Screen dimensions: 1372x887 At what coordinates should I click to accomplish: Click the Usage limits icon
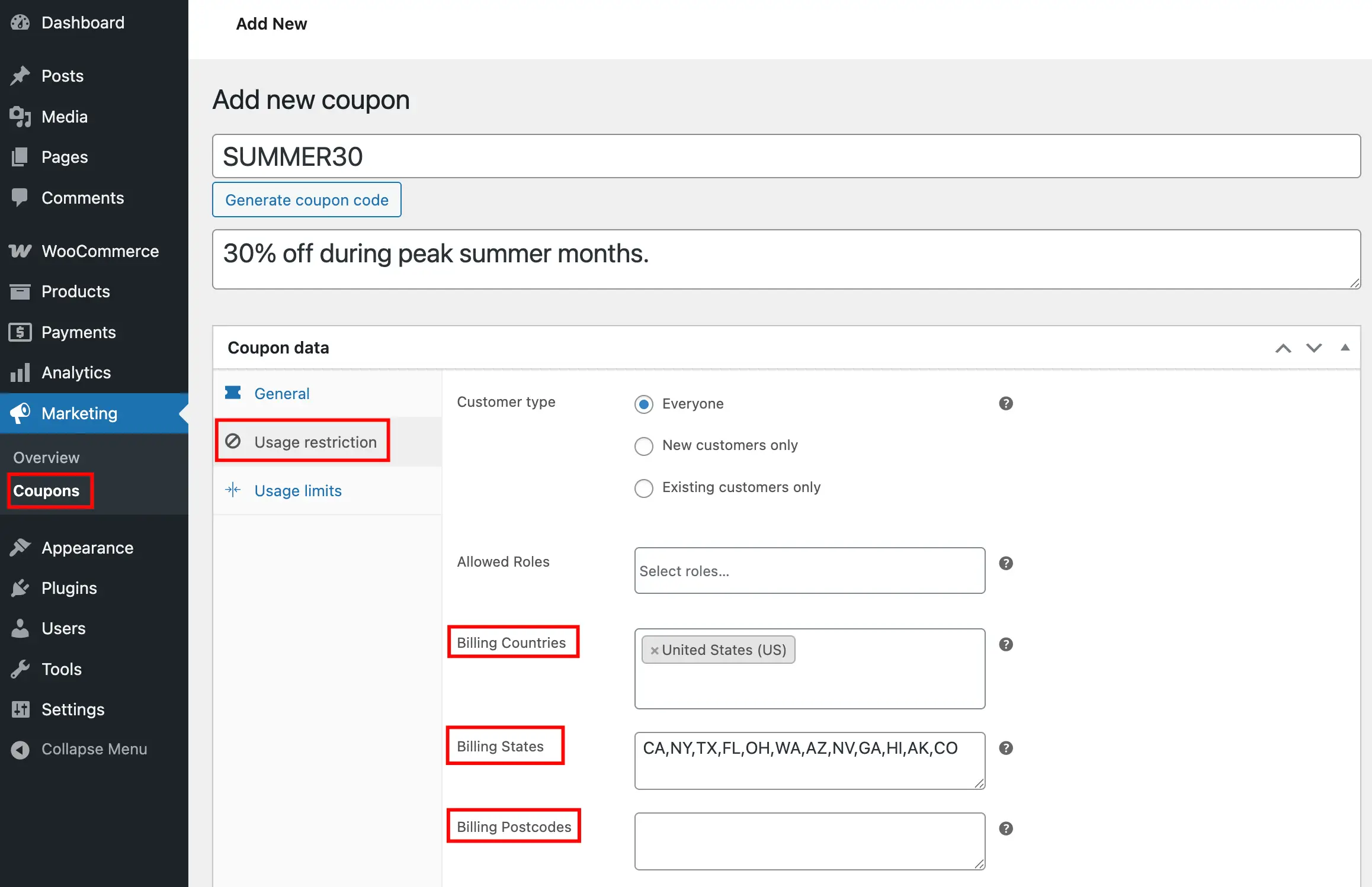(233, 490)
